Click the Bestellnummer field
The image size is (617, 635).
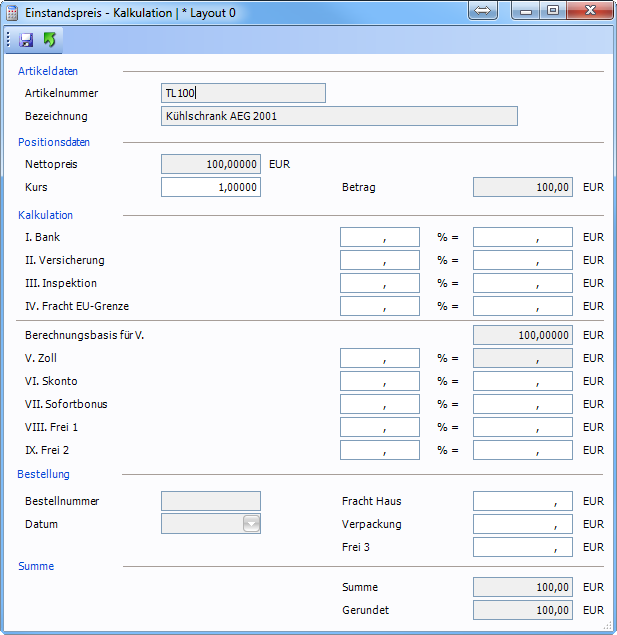coord(211,501)
